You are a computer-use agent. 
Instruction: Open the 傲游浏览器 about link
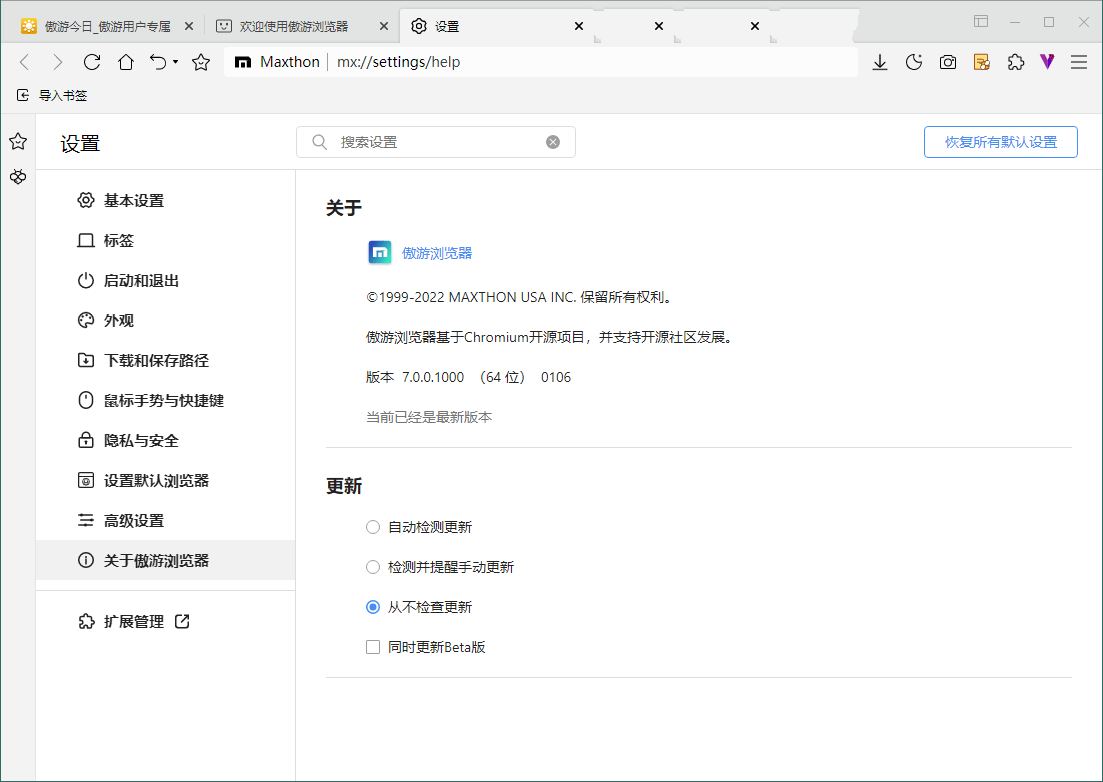[436, 252]
